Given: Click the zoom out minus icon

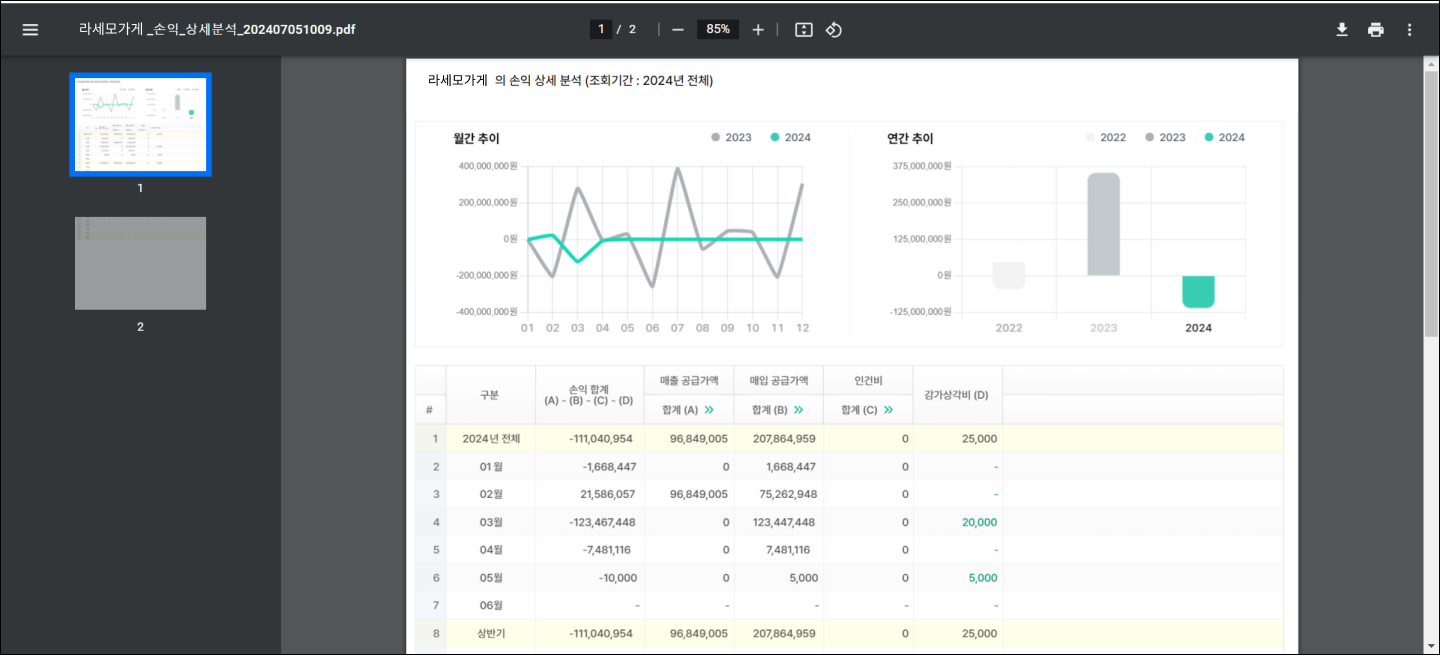Looking at the screenshot, I should (678, 30).
